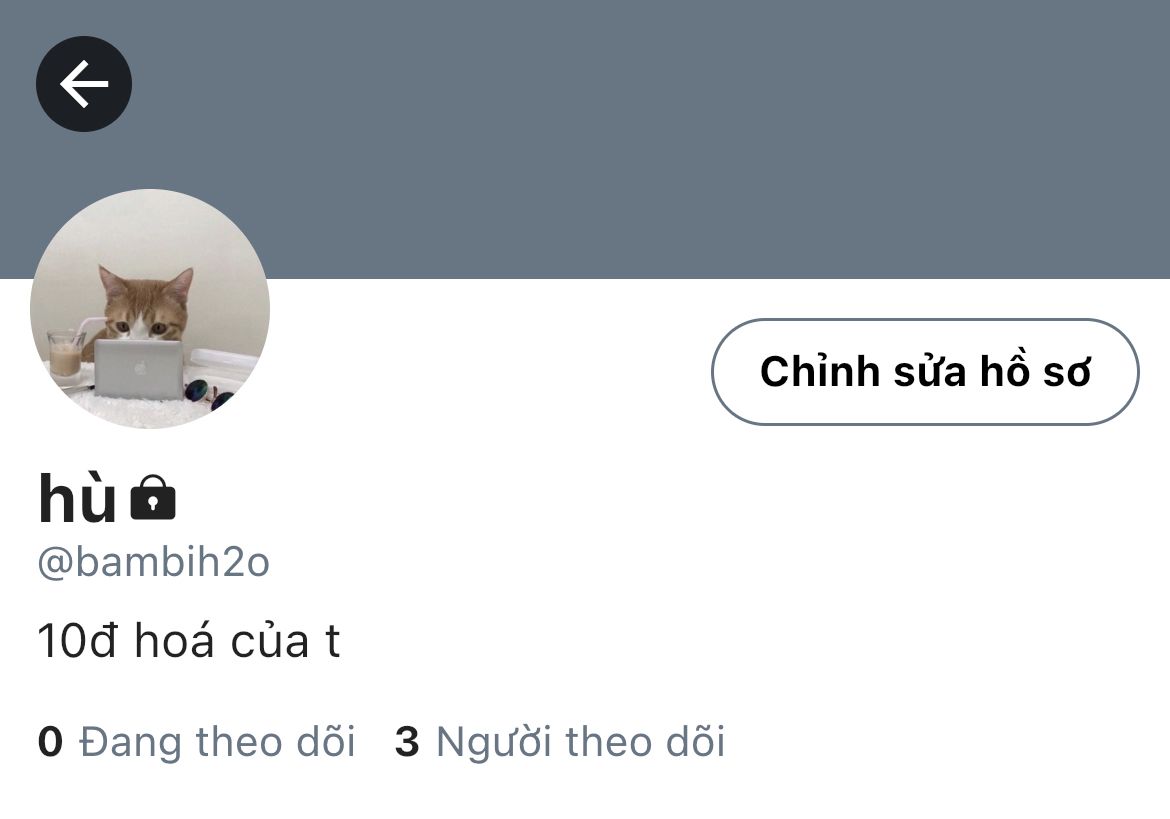
Task: Tap the sunglasses in the avatar photo
Action: (x=208, y=393)
